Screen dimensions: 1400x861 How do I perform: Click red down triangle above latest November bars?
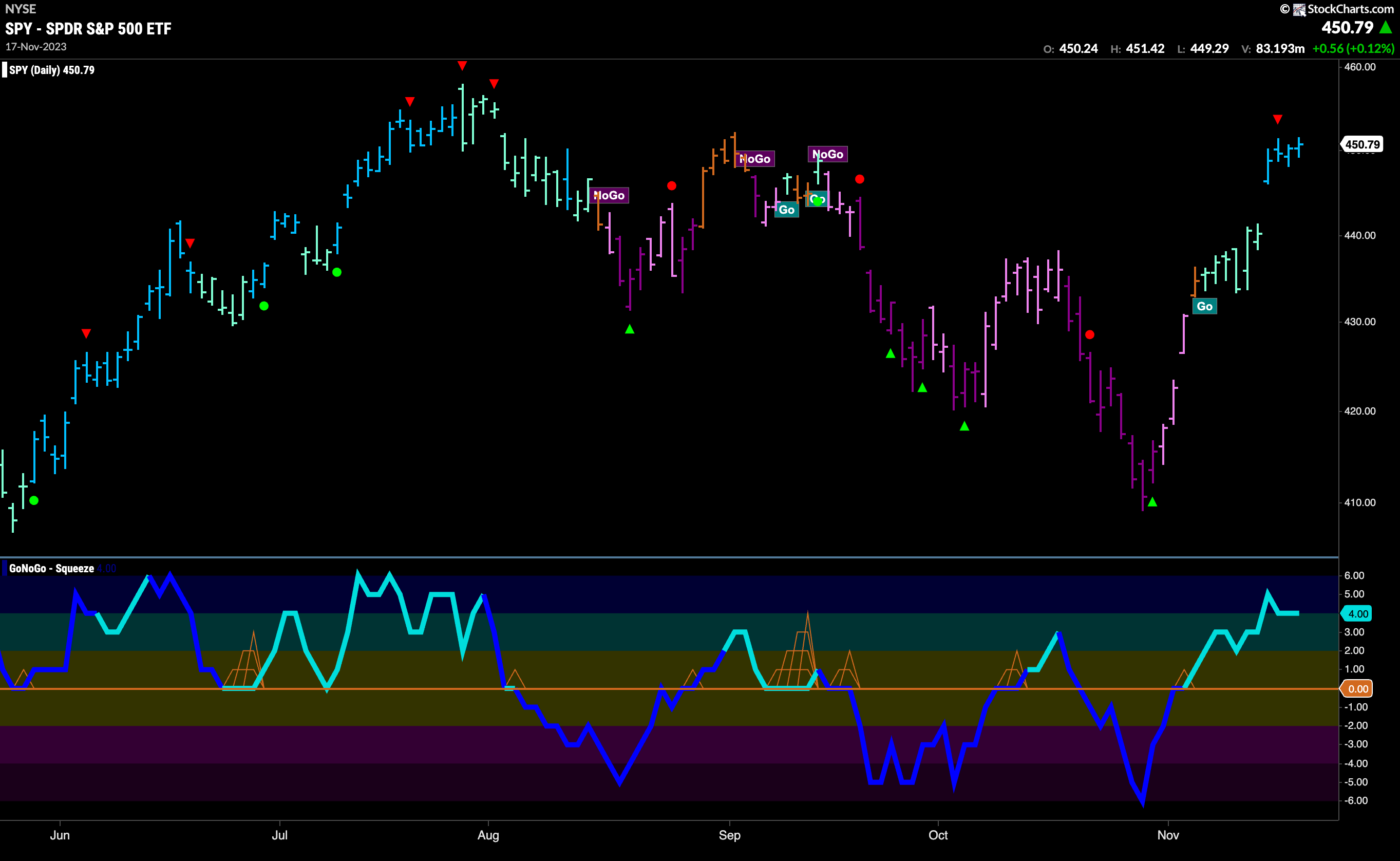[1278, 119]
